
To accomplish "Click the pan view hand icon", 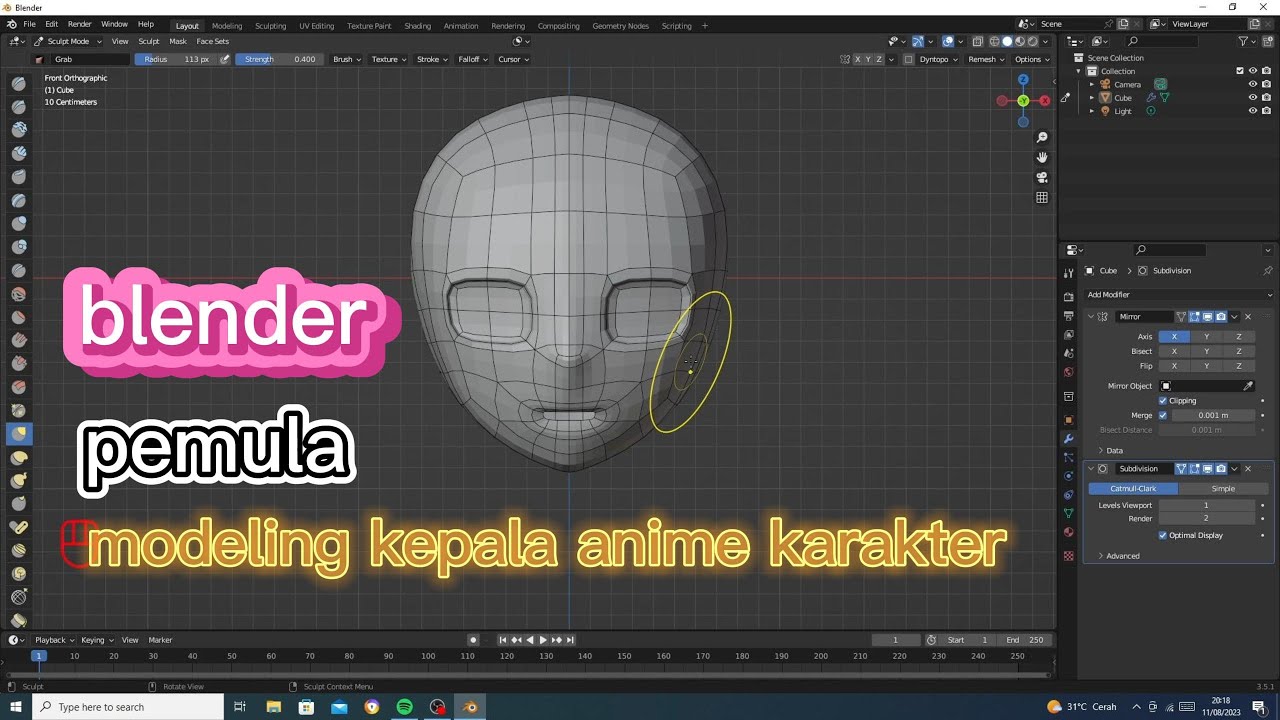I will coord(1042,157).
